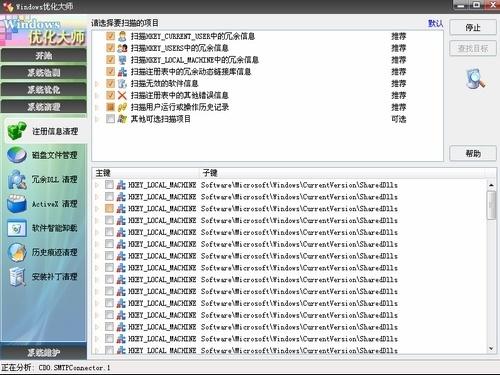Enable 其他可选扫描项目 checkbox
The height and width of the screenshot is (375, 500).
click(x=110, y=119)
